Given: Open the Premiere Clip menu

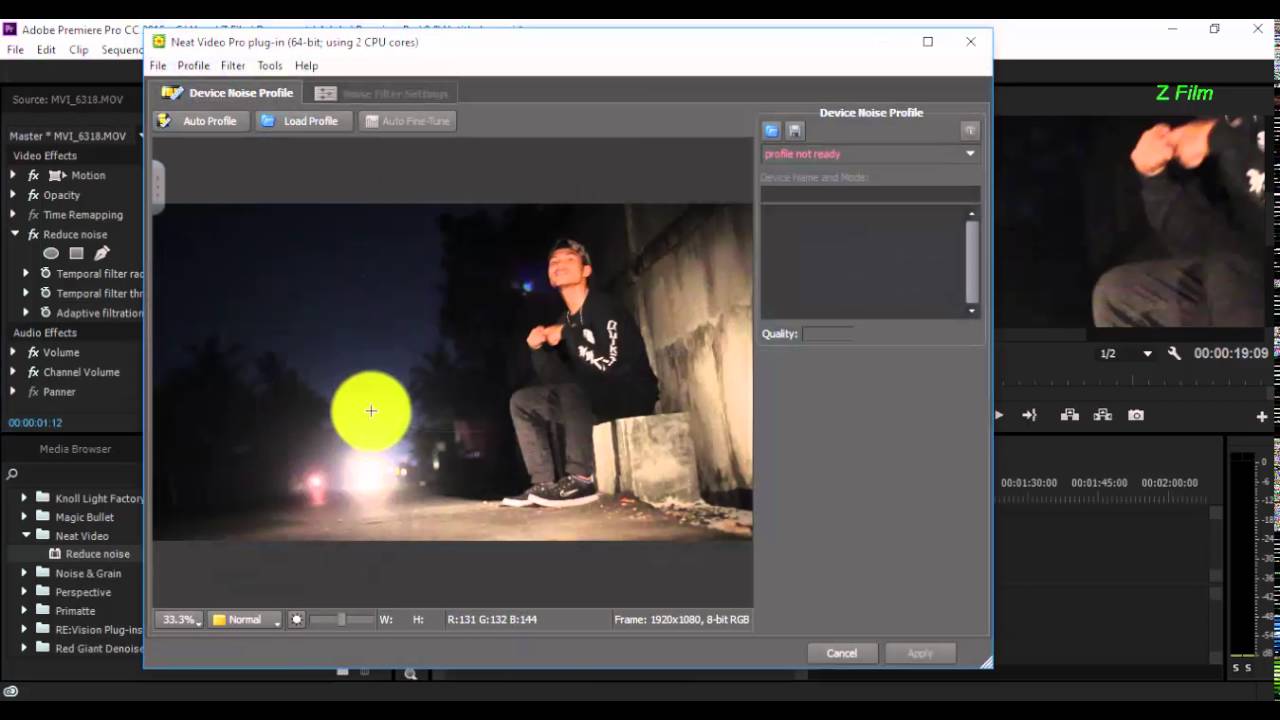Looking at the screenshot, I should (x=79, y=50).
